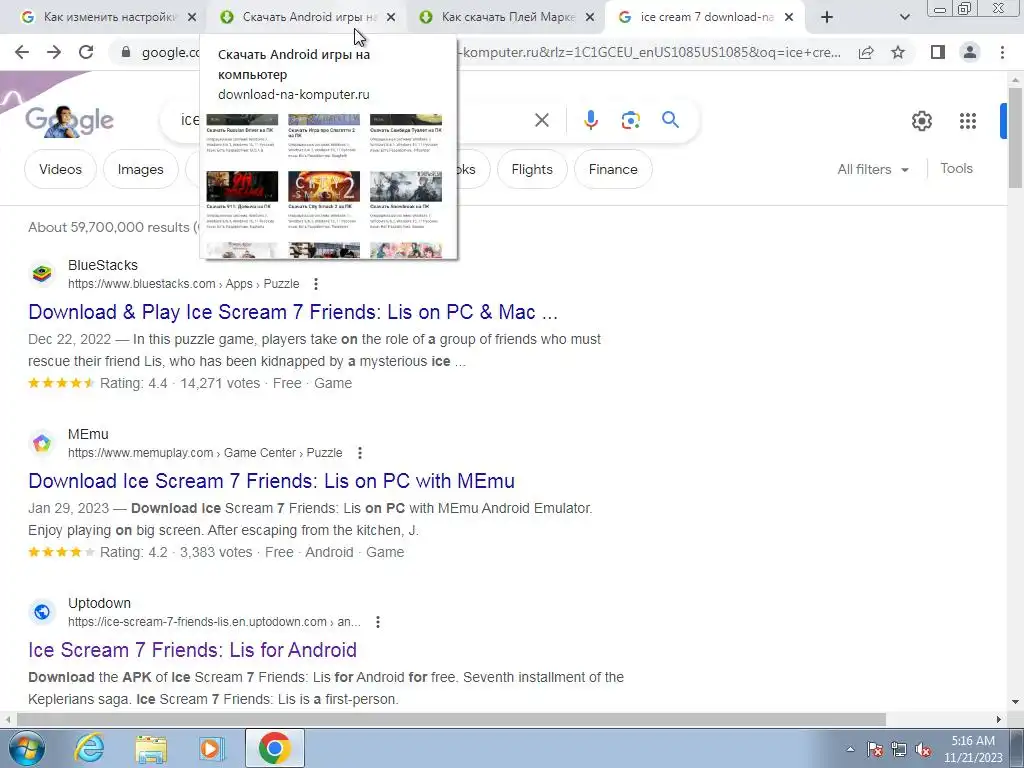This screenshot has height=768, width=1024.
Task: Show hidden system tray icons
Action: pyautogui.click(x=850, y=749)
